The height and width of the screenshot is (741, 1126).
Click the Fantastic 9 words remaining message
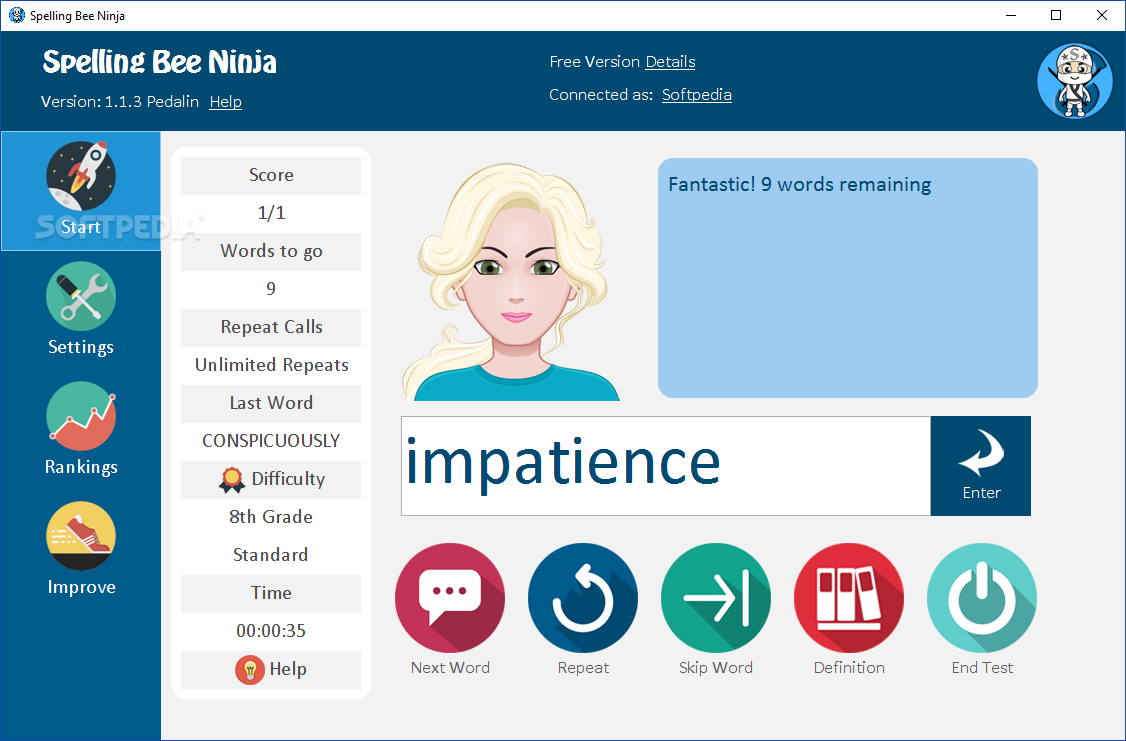pyautogui.click(x=799, y=185)
